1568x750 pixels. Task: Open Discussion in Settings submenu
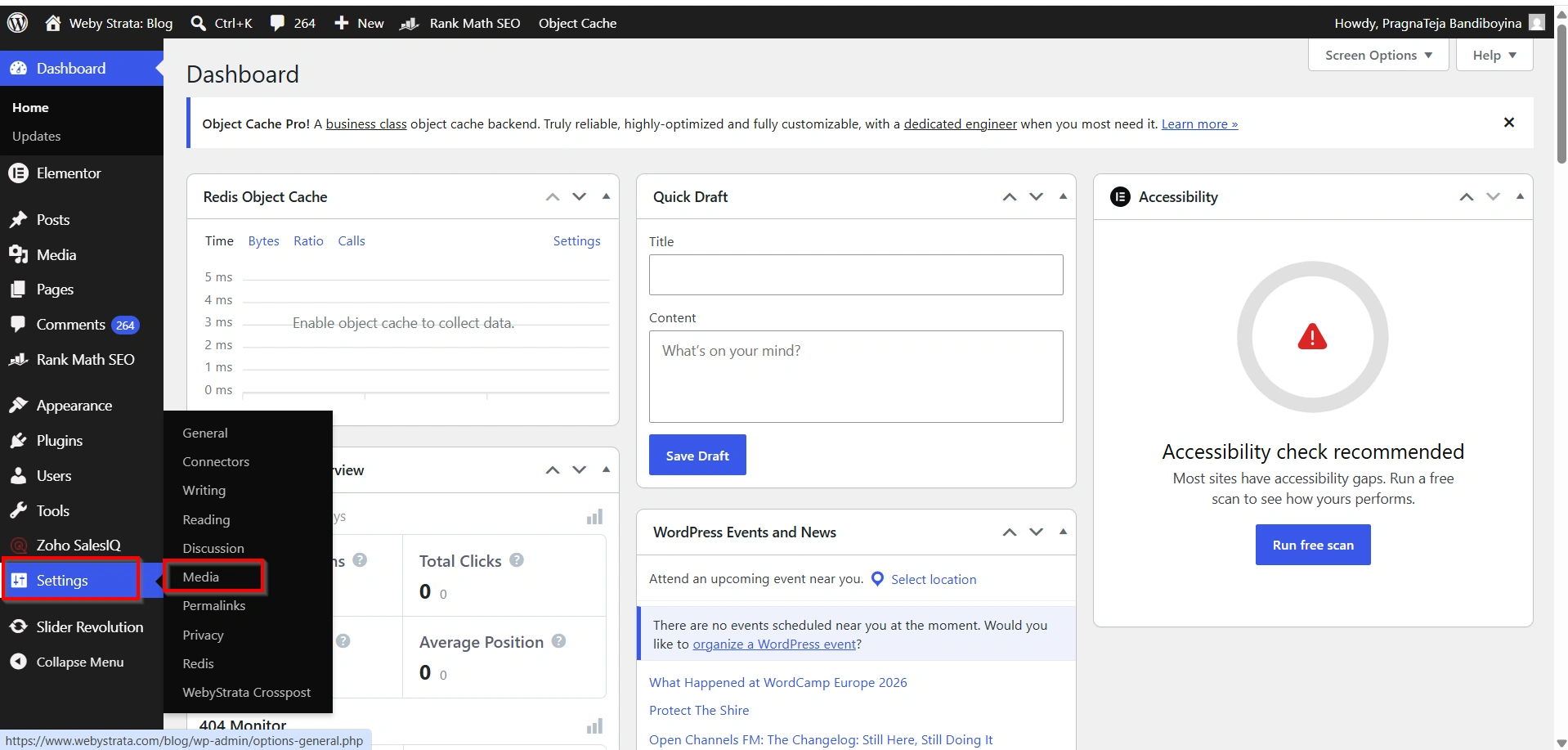click(x=213, y=549)
